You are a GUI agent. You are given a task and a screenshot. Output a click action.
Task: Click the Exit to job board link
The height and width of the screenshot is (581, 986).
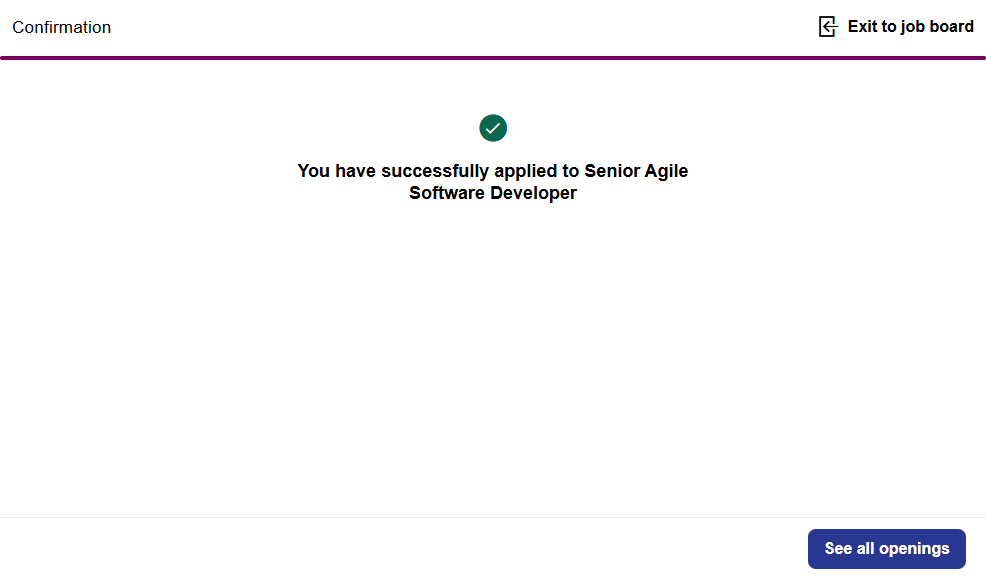tap(910, 27)
